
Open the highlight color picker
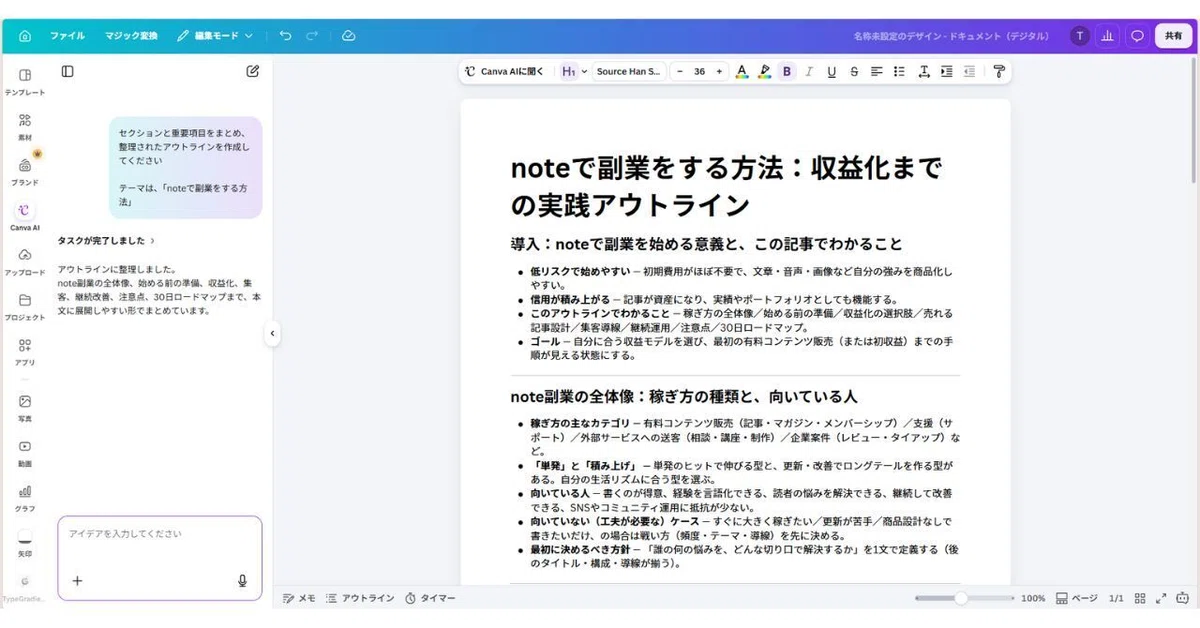coord(764,72)
